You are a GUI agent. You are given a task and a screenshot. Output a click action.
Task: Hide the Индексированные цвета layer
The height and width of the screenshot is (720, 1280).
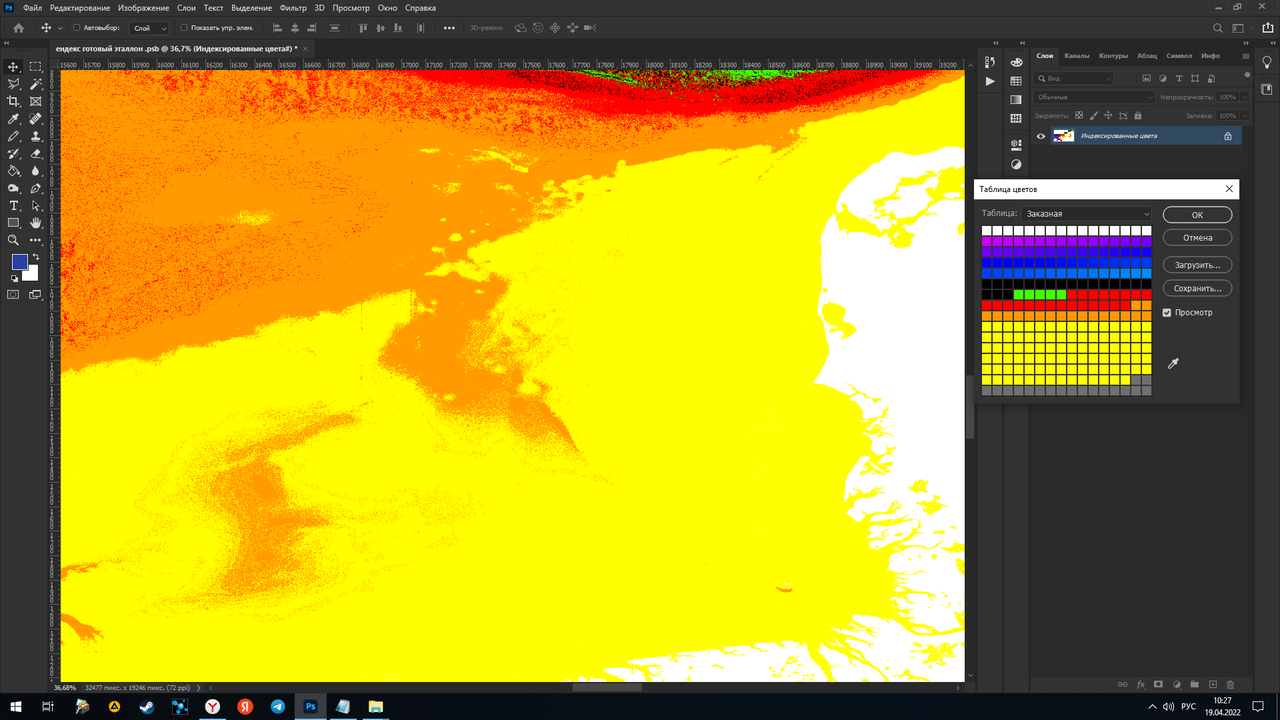(x=1041, y=136)
